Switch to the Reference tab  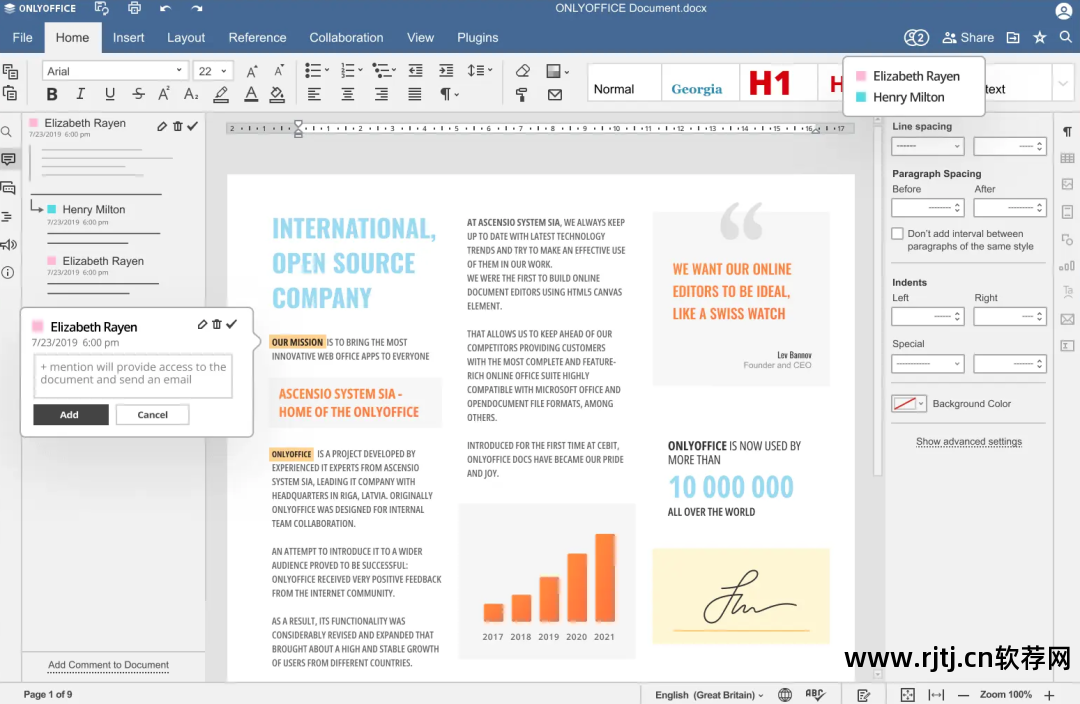click(x=258, y=37)
